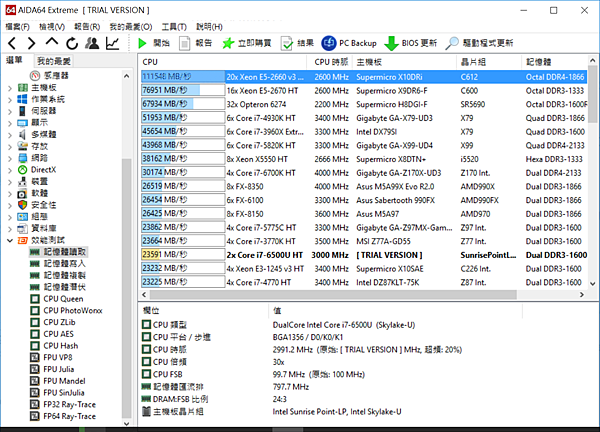The height and width of the screenshot is (432, 600).
Task: Select the CPU Hash benchmark
Action: coord(54,346)
